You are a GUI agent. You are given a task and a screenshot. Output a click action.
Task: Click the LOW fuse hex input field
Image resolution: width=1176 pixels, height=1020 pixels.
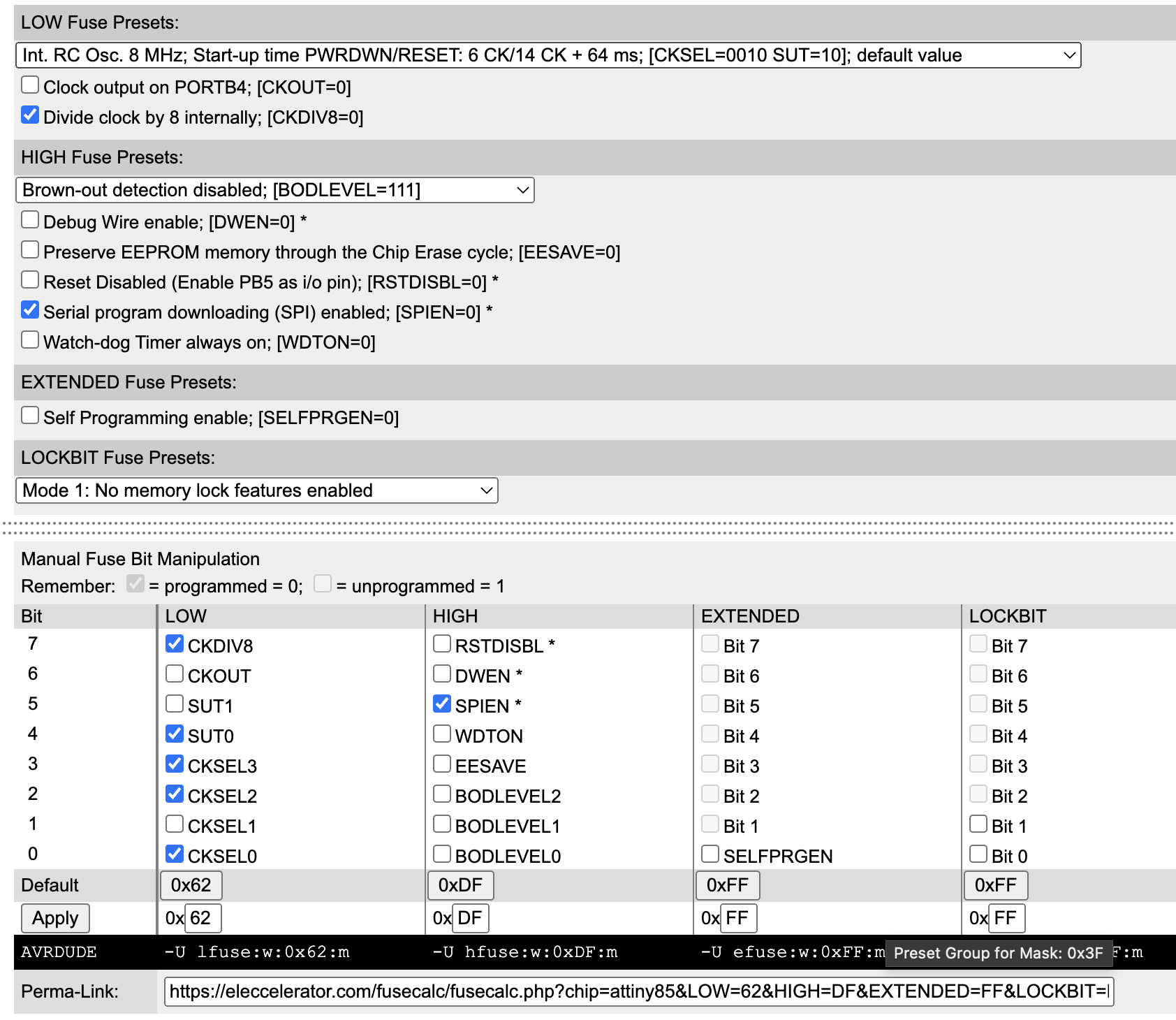pyautogui.click(x=203, y=918)
